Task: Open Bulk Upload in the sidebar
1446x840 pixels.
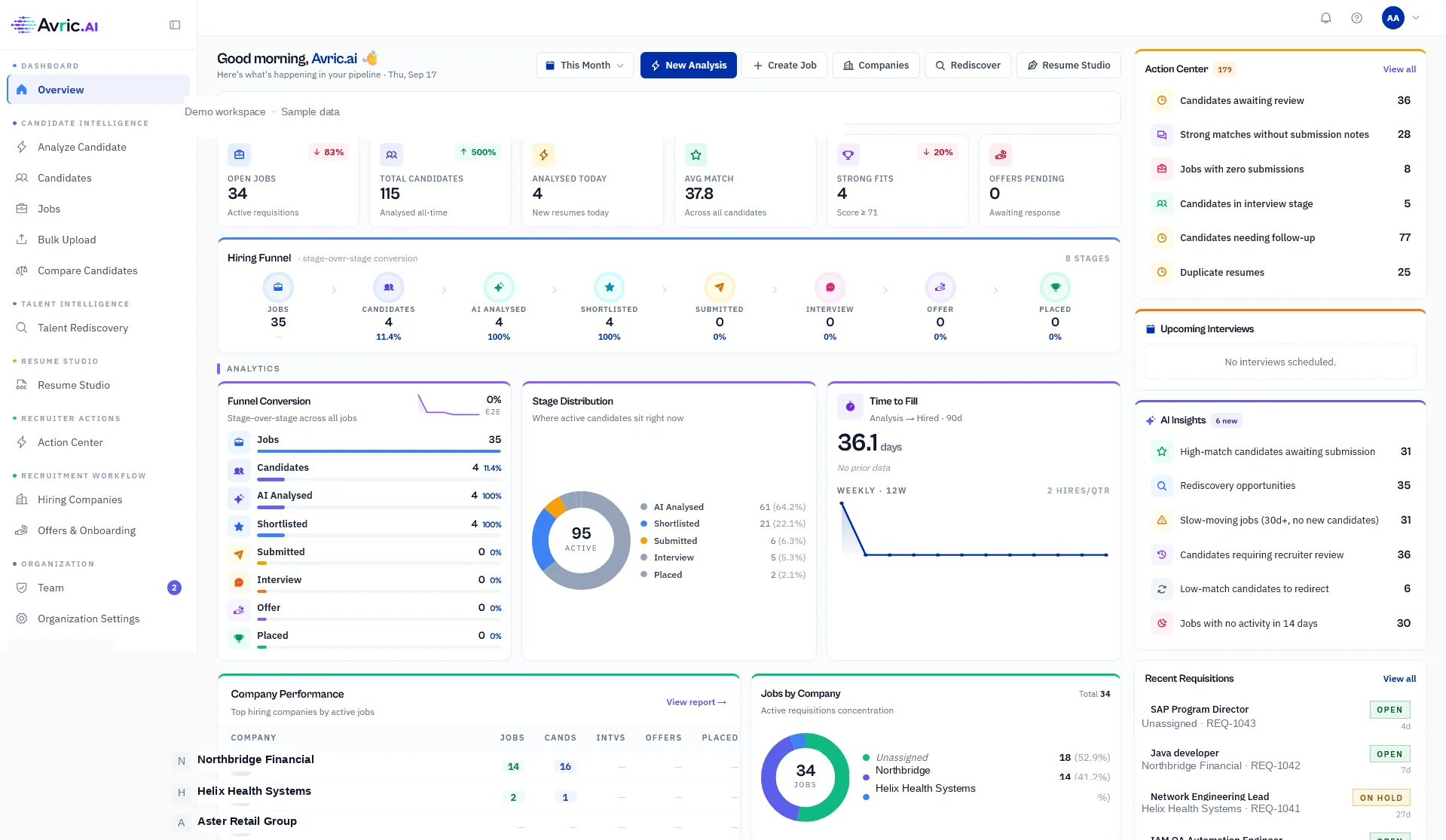Action: click(98, 240)
